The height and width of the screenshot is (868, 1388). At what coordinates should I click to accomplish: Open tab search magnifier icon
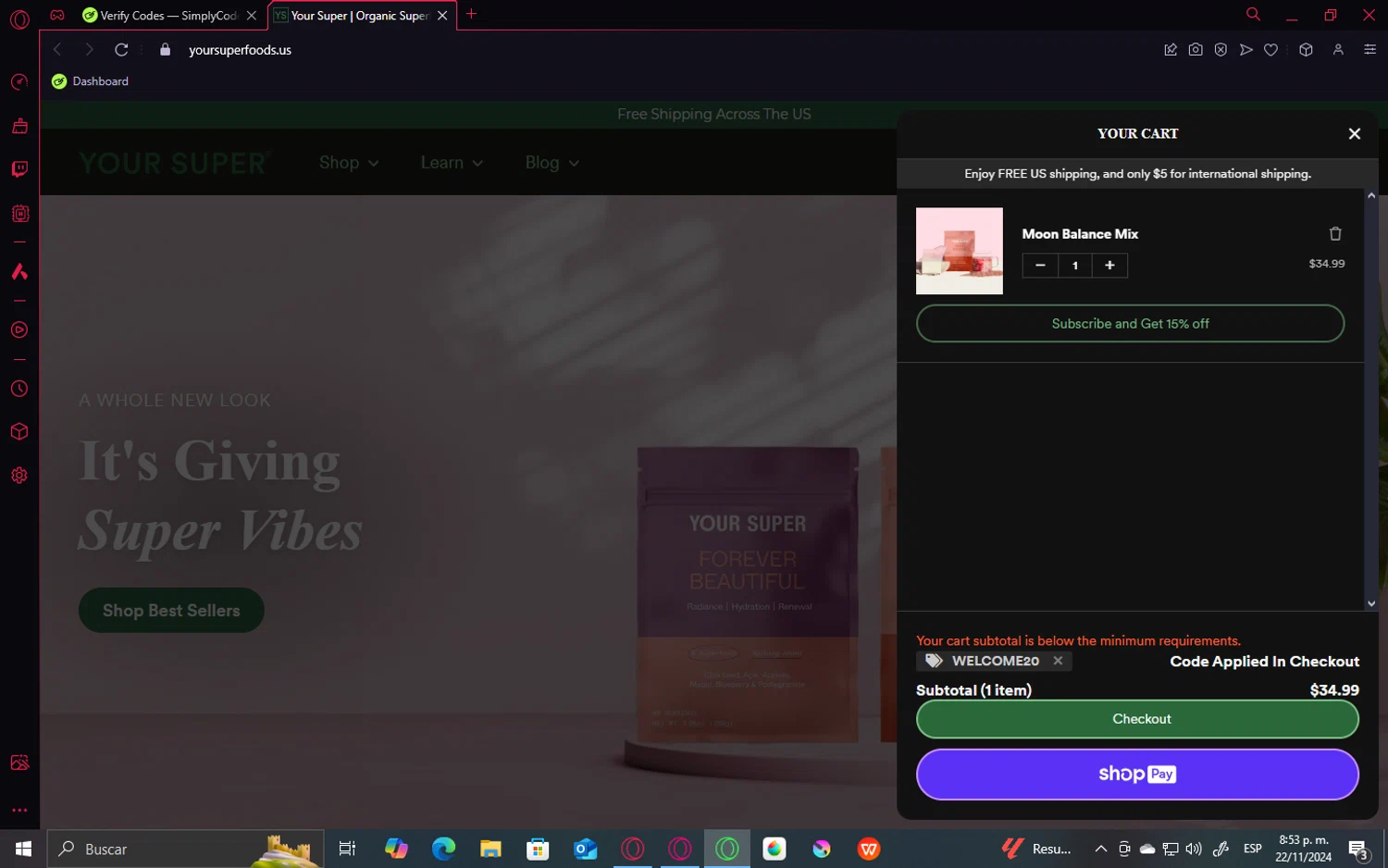point(1253,14)
